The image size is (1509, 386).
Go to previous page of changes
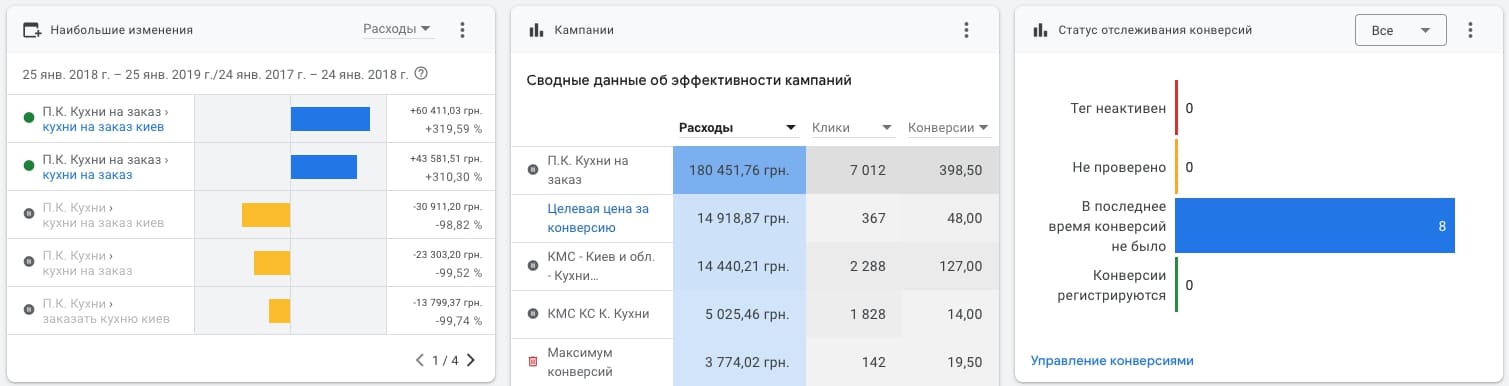coord(421,360)
